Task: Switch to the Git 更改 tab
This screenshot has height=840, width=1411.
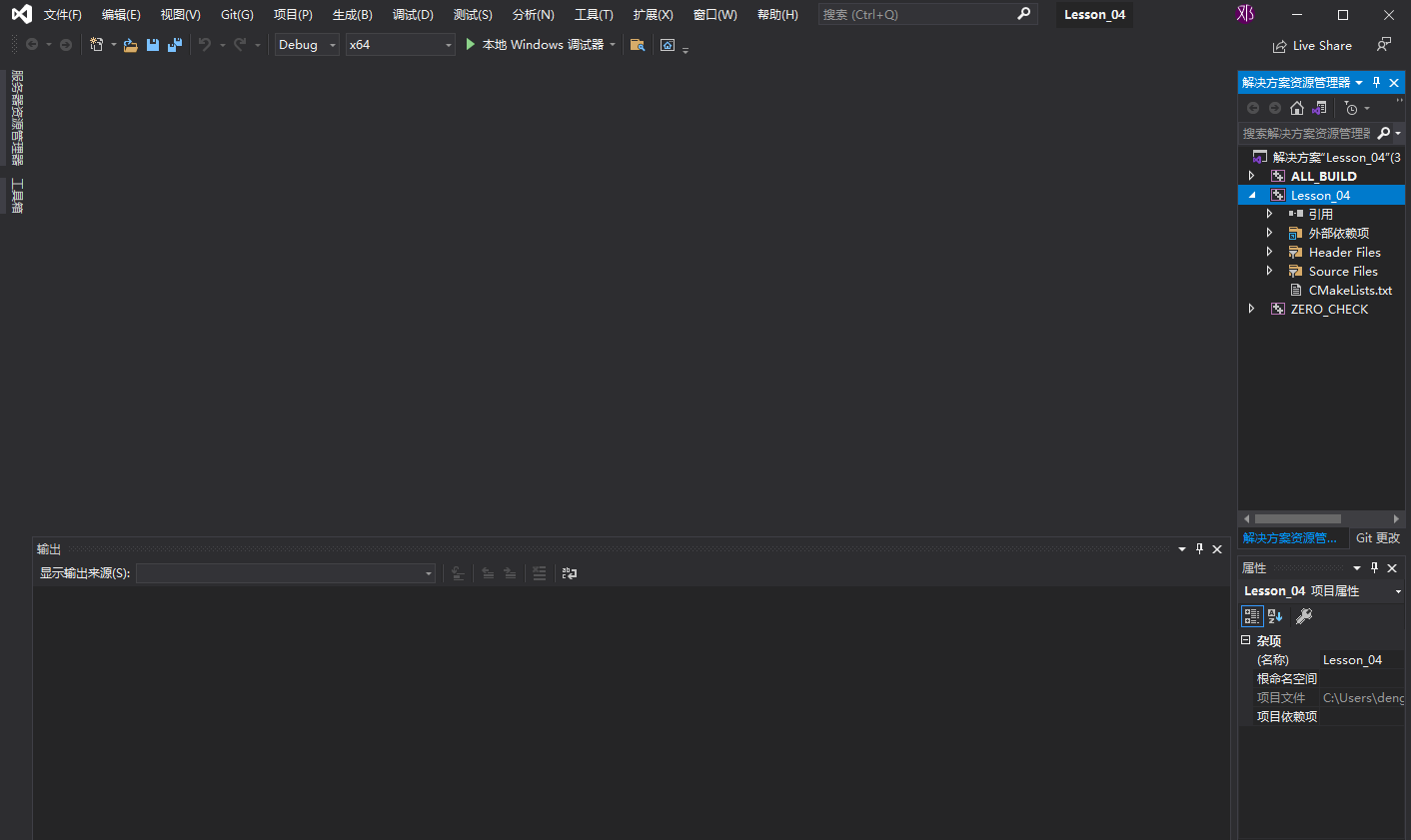Action: (1378, 537)
